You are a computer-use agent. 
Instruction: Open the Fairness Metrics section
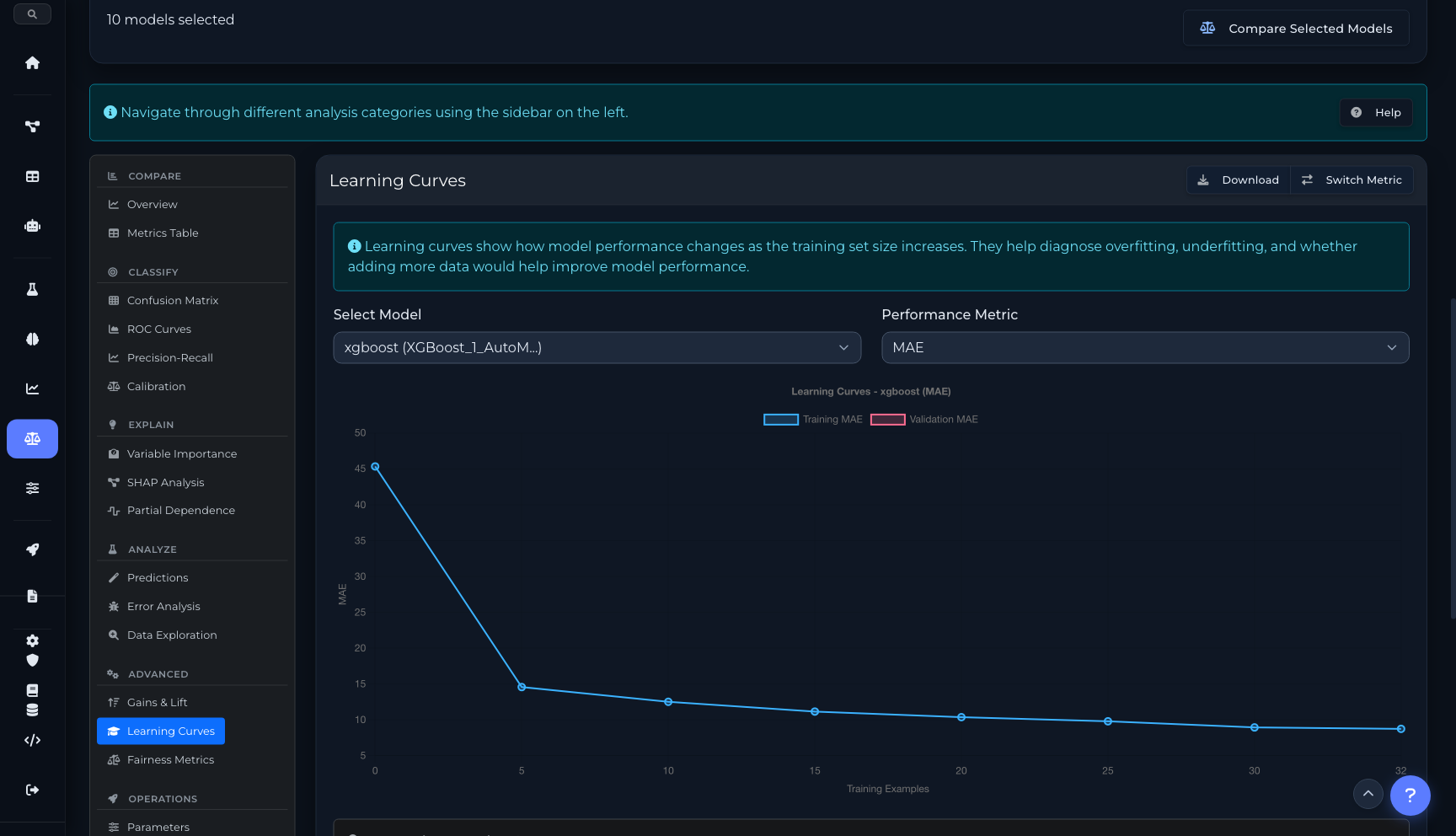tap(169, 759)
